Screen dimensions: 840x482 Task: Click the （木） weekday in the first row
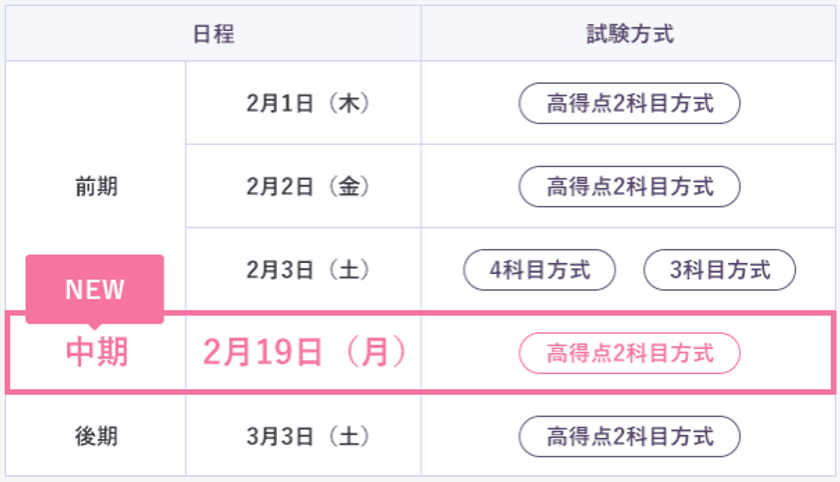tap(347, 103)
